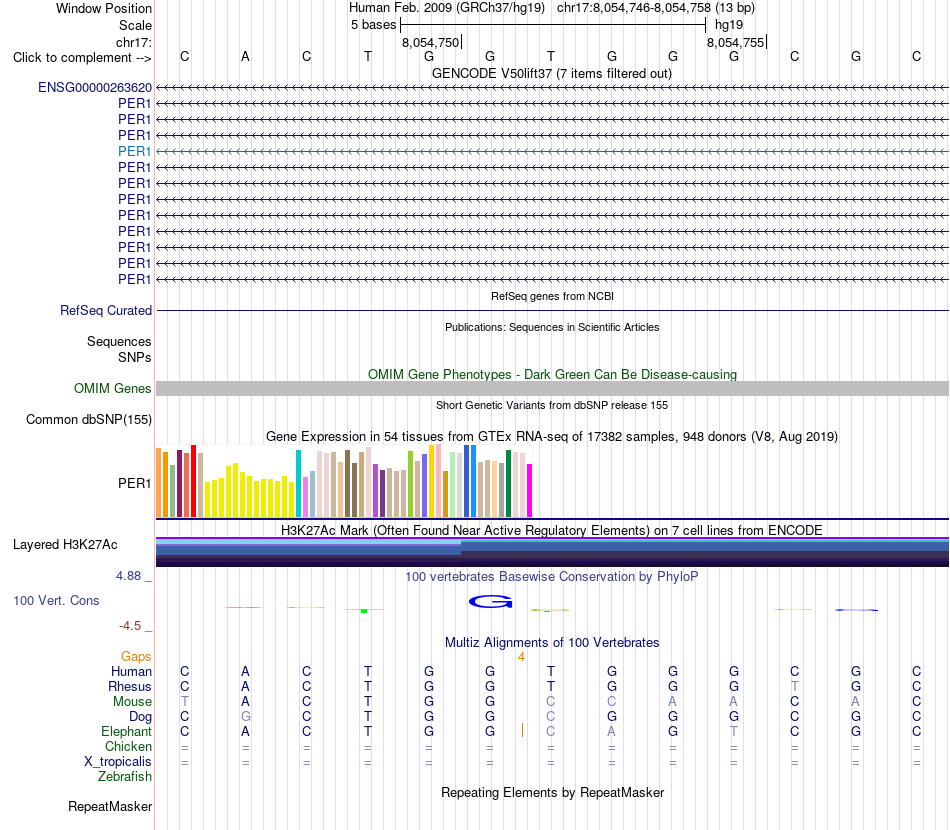This screenshot has height=830, width=950.
Task: Click the OMIM Genes track label
Action: (112, 388)
